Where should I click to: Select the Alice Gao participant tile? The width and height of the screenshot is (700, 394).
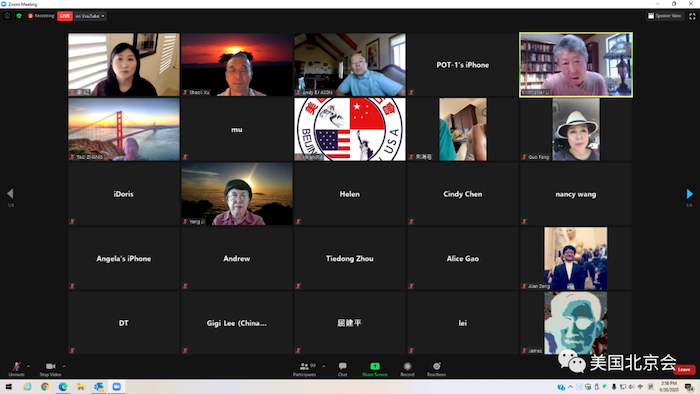pyautogui.click(x=463, y=258)
